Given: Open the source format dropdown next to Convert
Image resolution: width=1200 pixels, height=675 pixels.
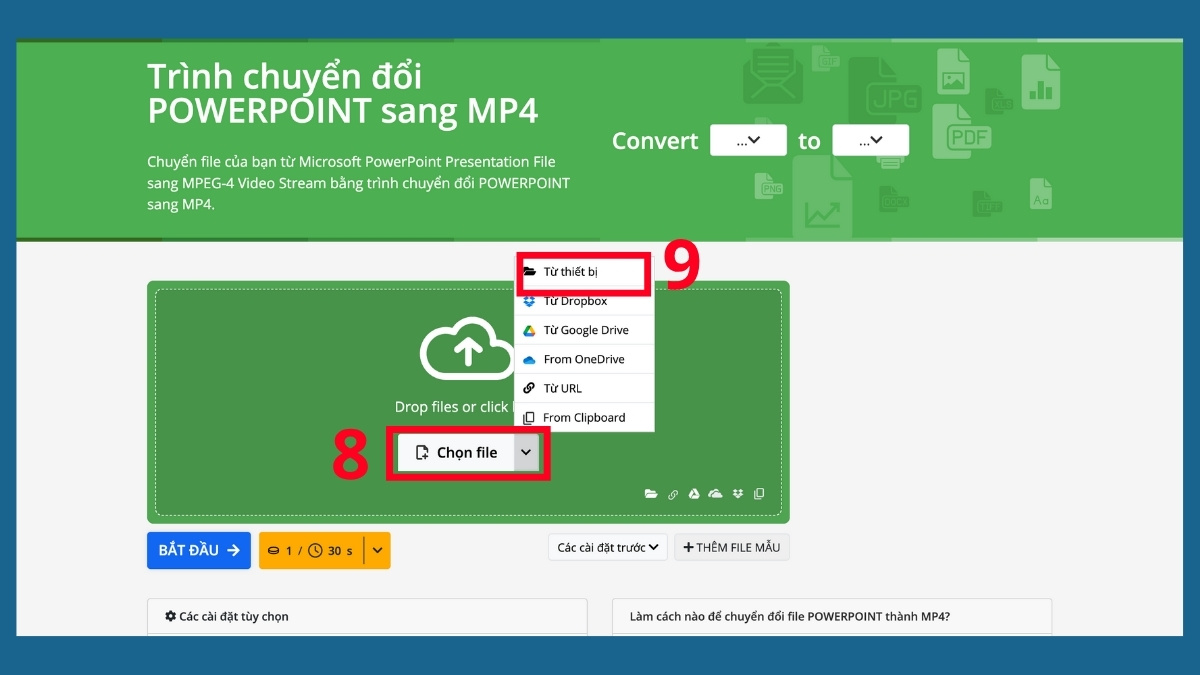Looking at the screenshot, I should tap(748, 140).
